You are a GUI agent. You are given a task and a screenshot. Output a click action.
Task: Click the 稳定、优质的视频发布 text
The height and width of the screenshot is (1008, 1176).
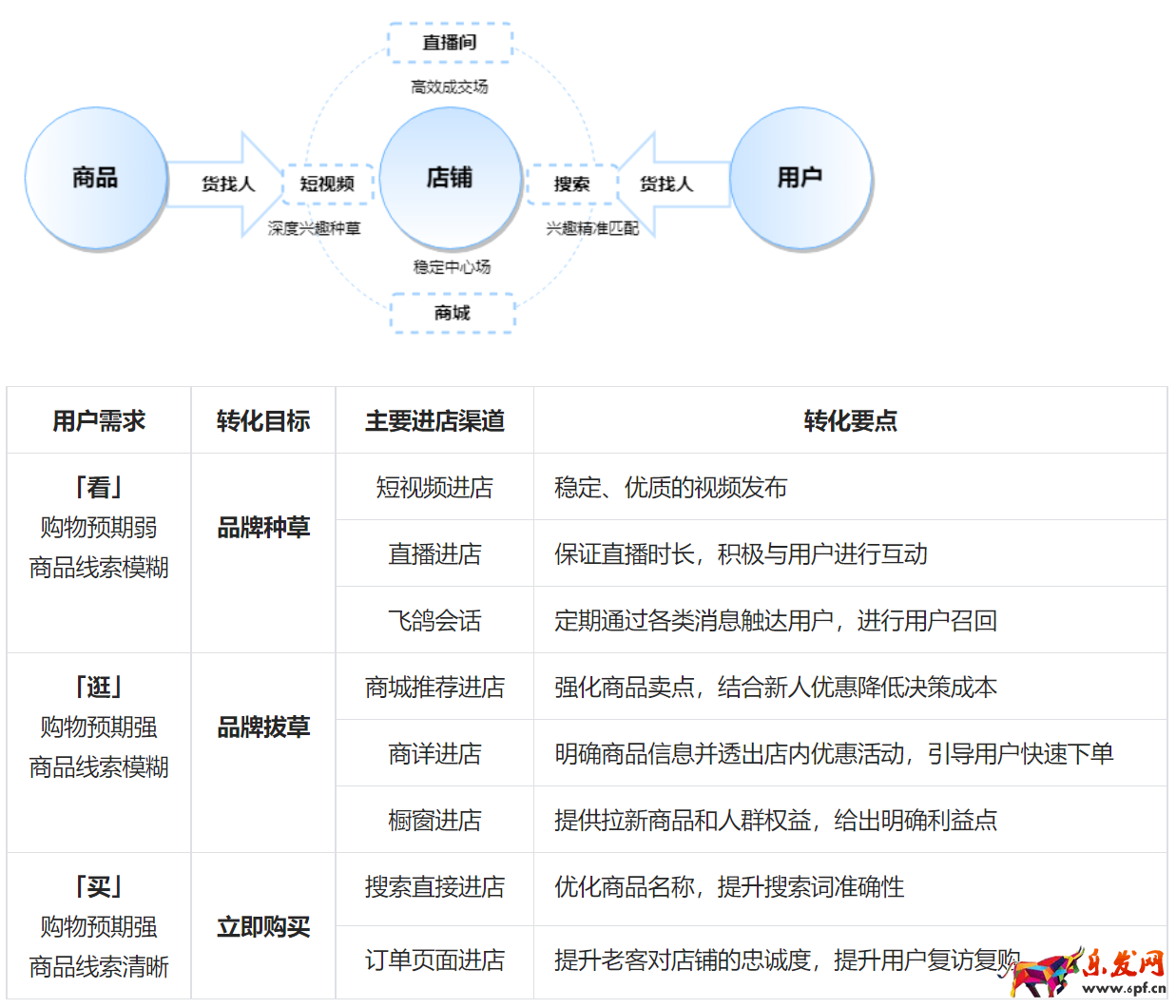point(670,488)
